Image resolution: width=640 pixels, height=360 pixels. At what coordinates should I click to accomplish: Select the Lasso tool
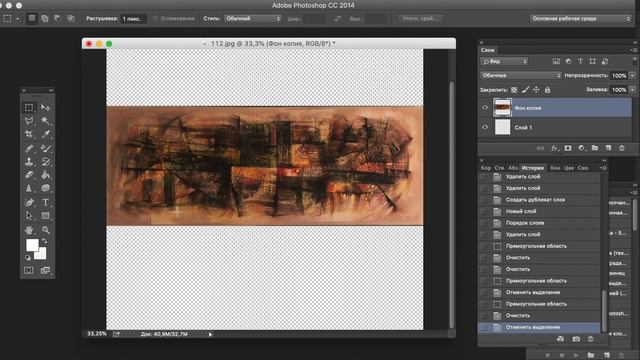[x=29, y=121]
